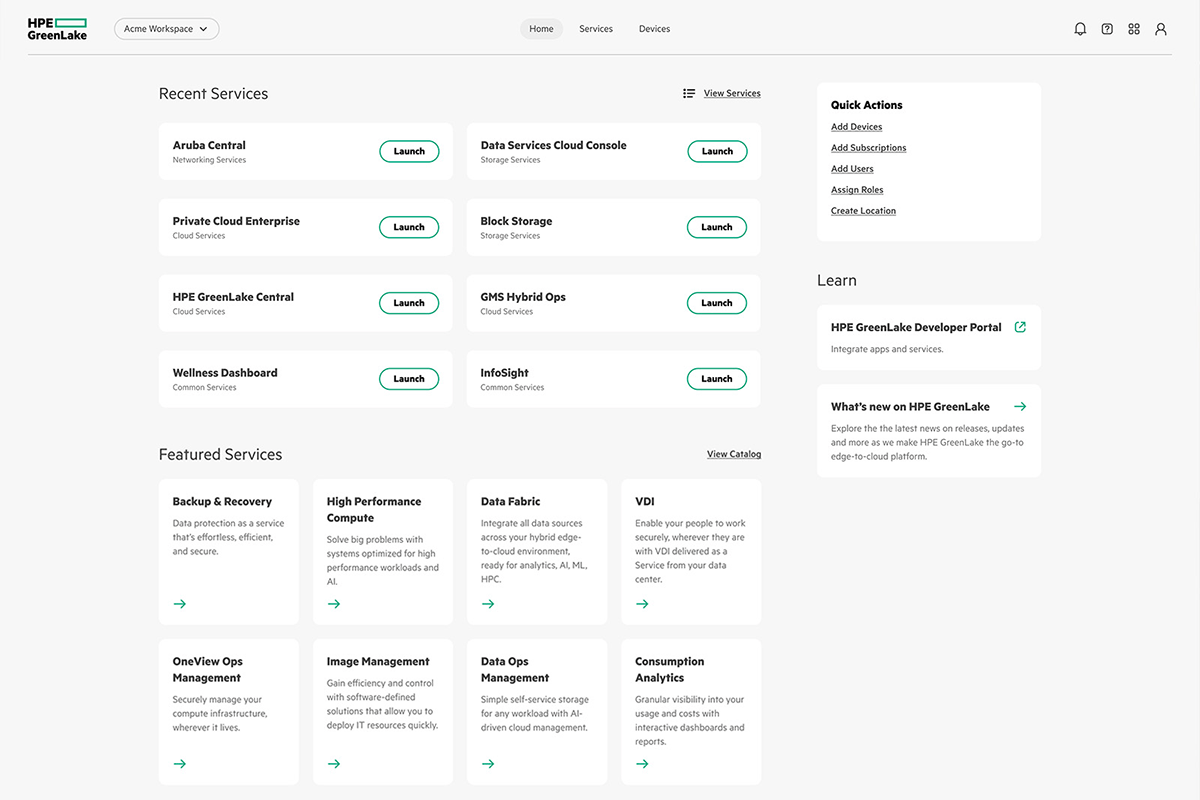Open the notifications bell icon
This screenshot has width=1200, height=800.
1080,29
